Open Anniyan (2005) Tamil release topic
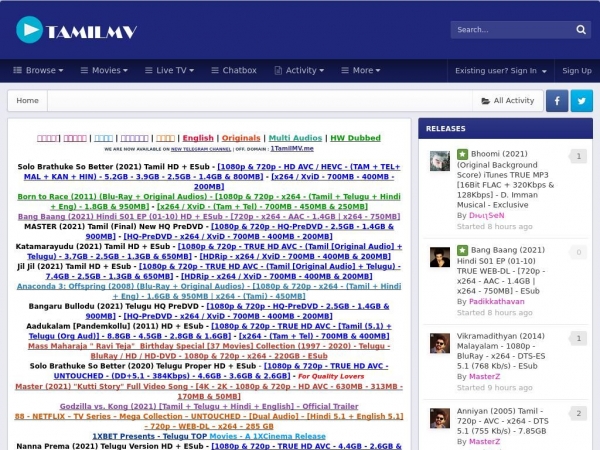The height and width of the screenshot is (450, 600). (503, 421)
